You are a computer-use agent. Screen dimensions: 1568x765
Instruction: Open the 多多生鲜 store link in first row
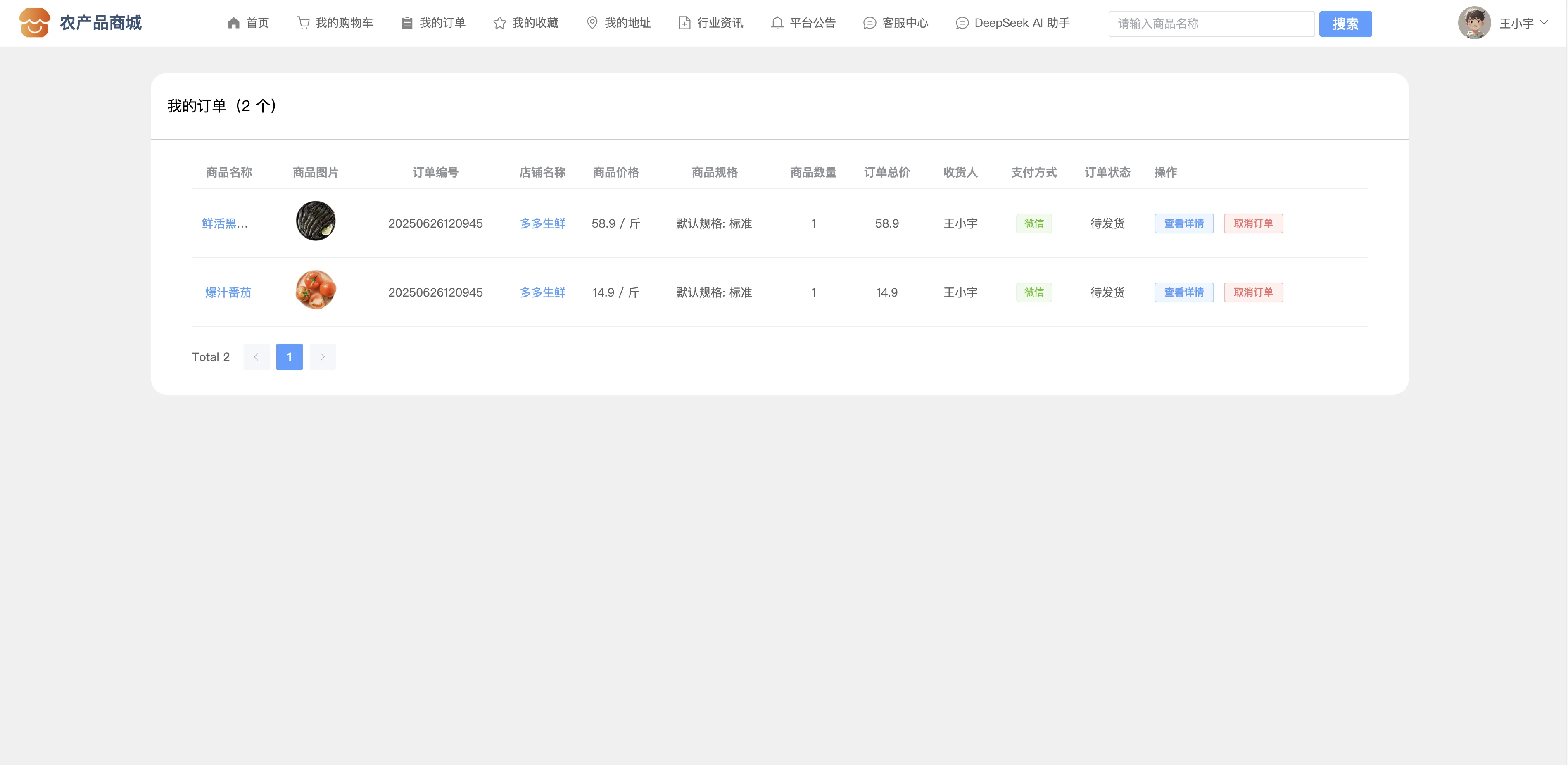pyautogui.click(x=542, y=223)
